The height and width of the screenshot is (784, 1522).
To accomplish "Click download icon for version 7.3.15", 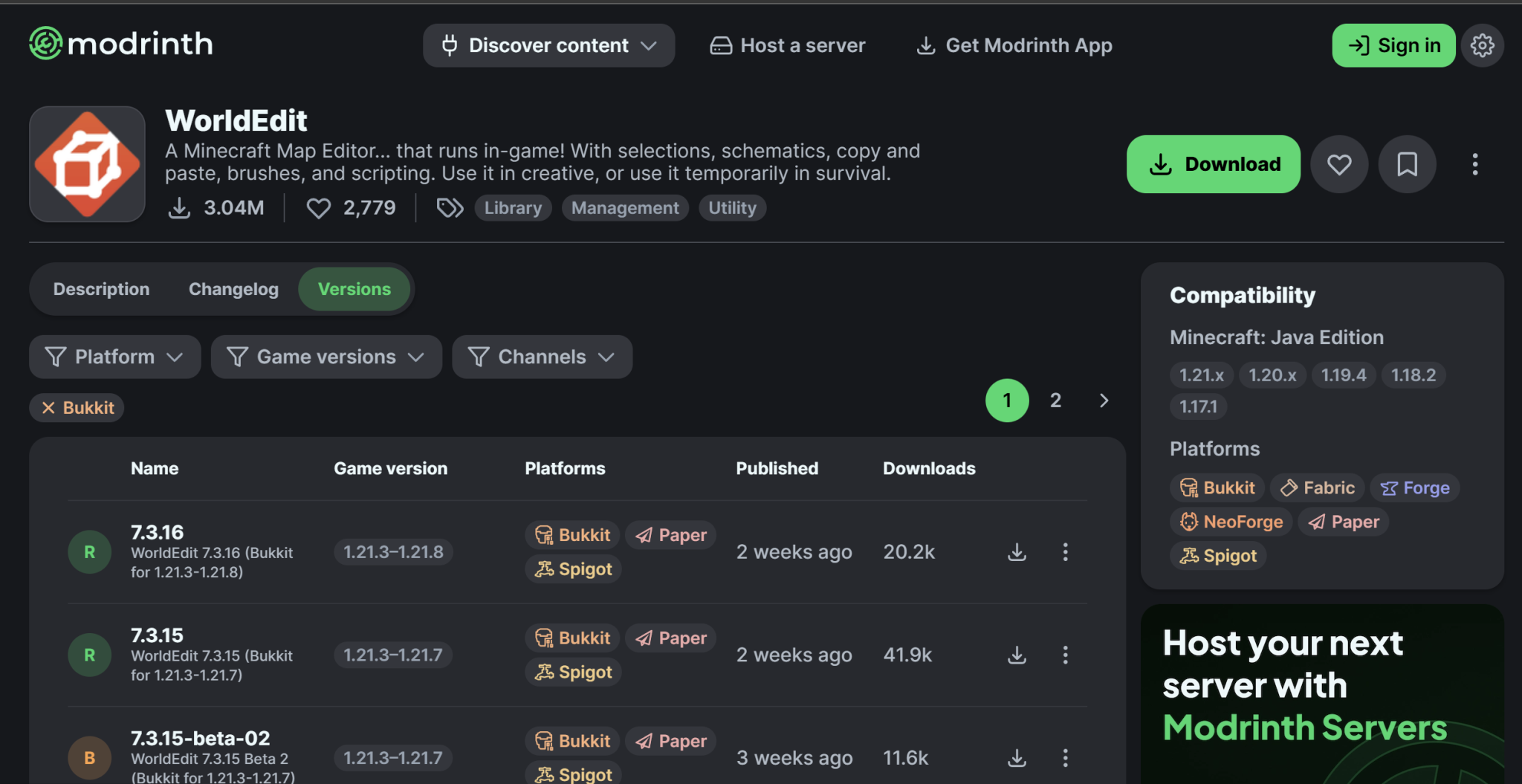I will 1017,655.
